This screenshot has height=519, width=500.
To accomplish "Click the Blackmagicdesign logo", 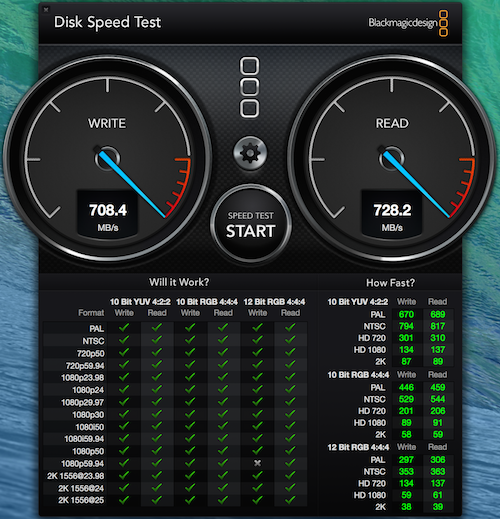I will click(408, 23).
